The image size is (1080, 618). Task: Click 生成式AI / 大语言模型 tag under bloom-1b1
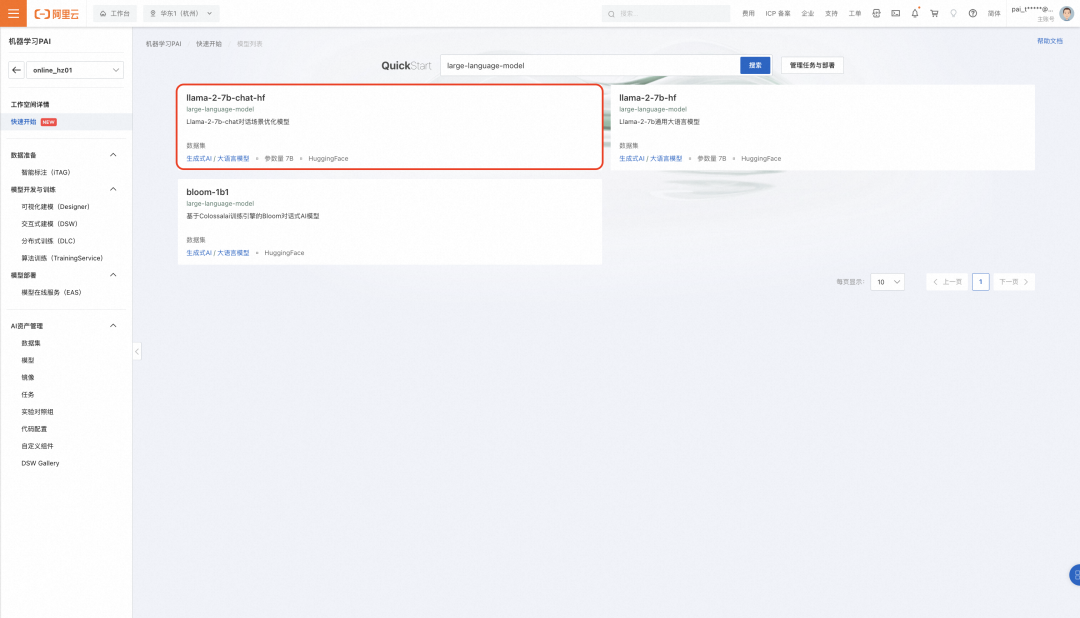click(x=218, y=253)
